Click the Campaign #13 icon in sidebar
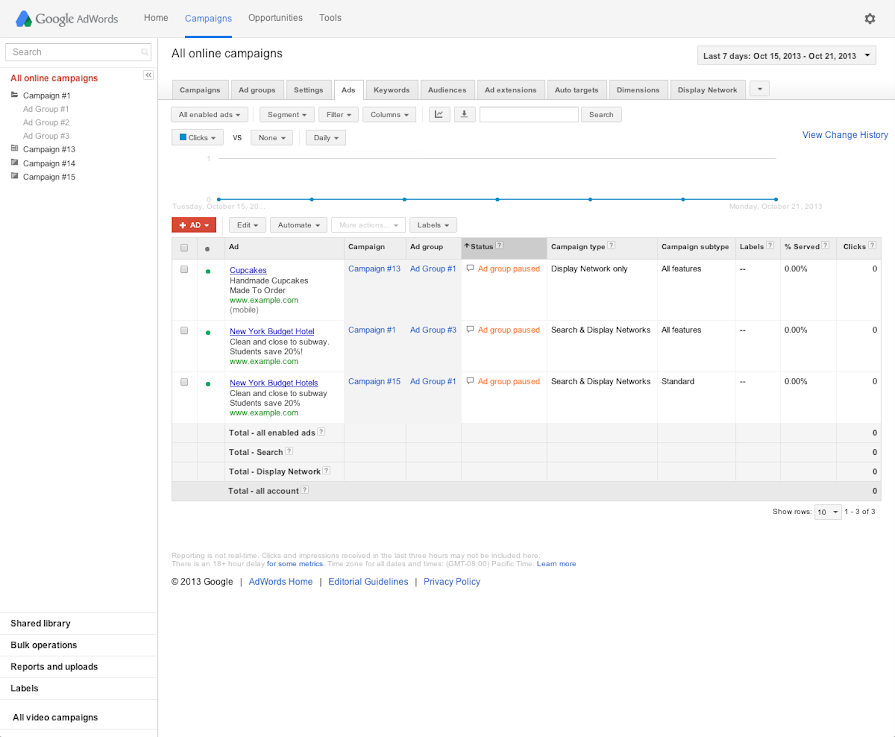Screen dimensions: 895x737 (14, 149)
